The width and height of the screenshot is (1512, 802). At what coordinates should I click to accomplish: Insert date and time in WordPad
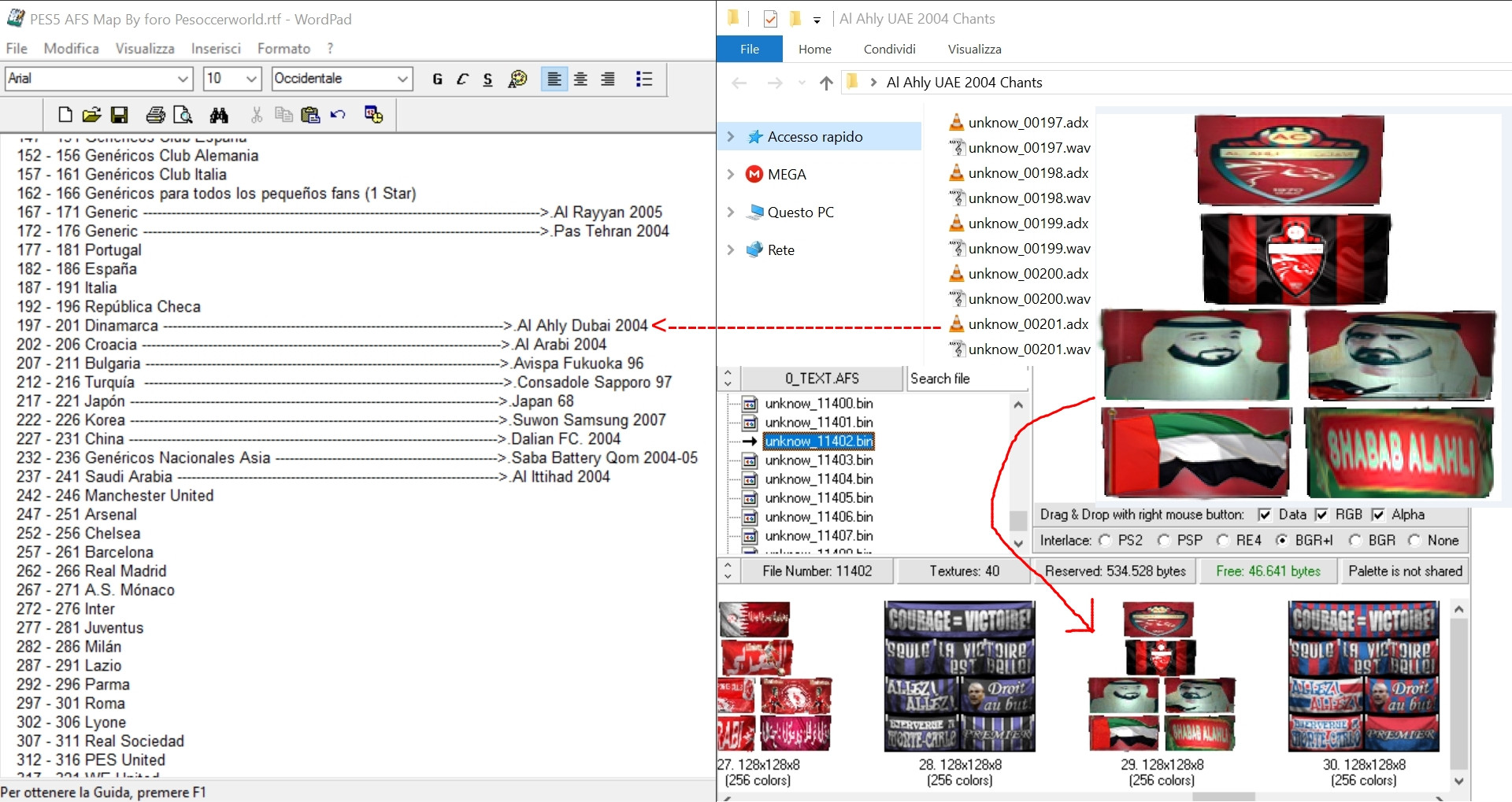click(373, 115)
